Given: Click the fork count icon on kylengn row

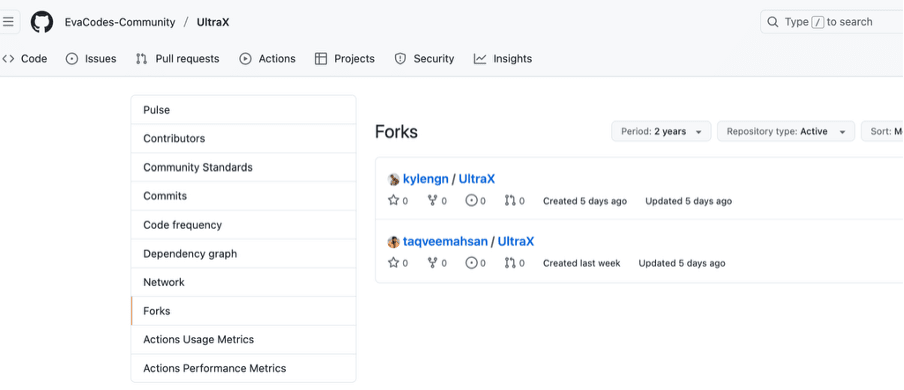Looking at the screenshot, I should pyautogui.click(x=432, y=201).
